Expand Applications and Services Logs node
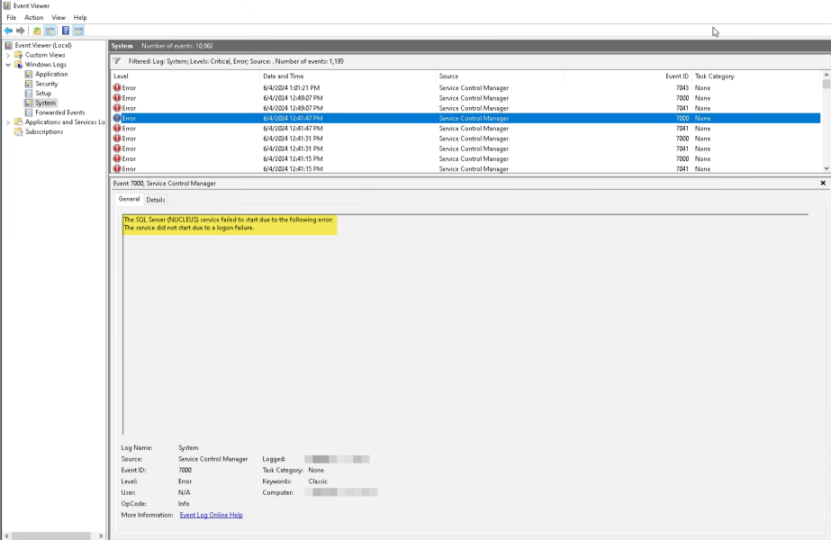This screenshot has height=540, width=831. [8, 122]
